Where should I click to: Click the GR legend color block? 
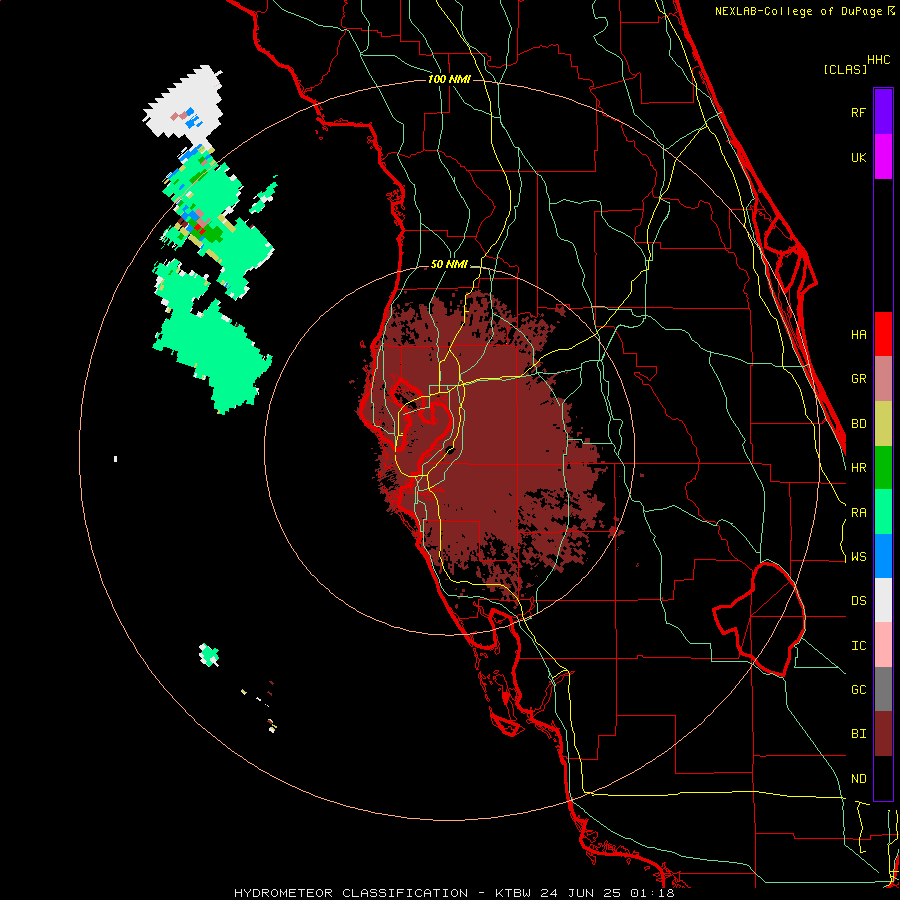883,379
